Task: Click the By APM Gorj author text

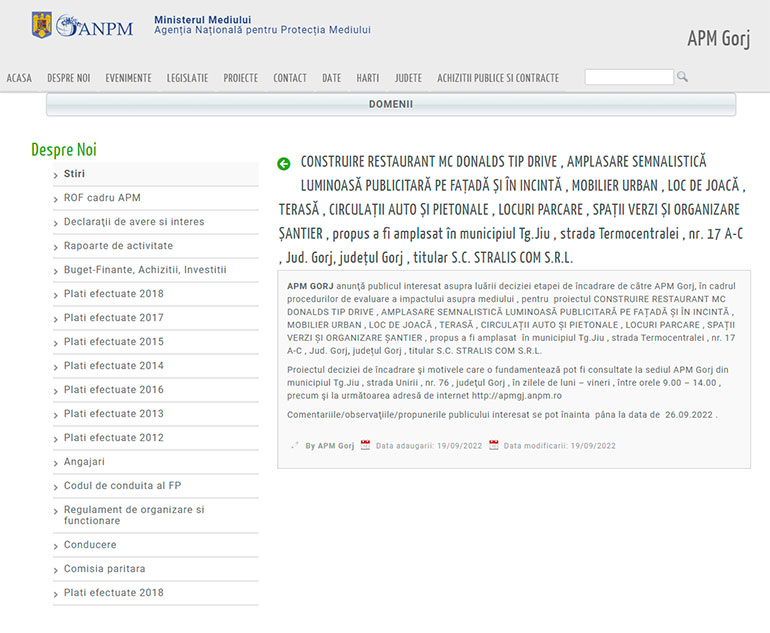Action: (330, 446)
